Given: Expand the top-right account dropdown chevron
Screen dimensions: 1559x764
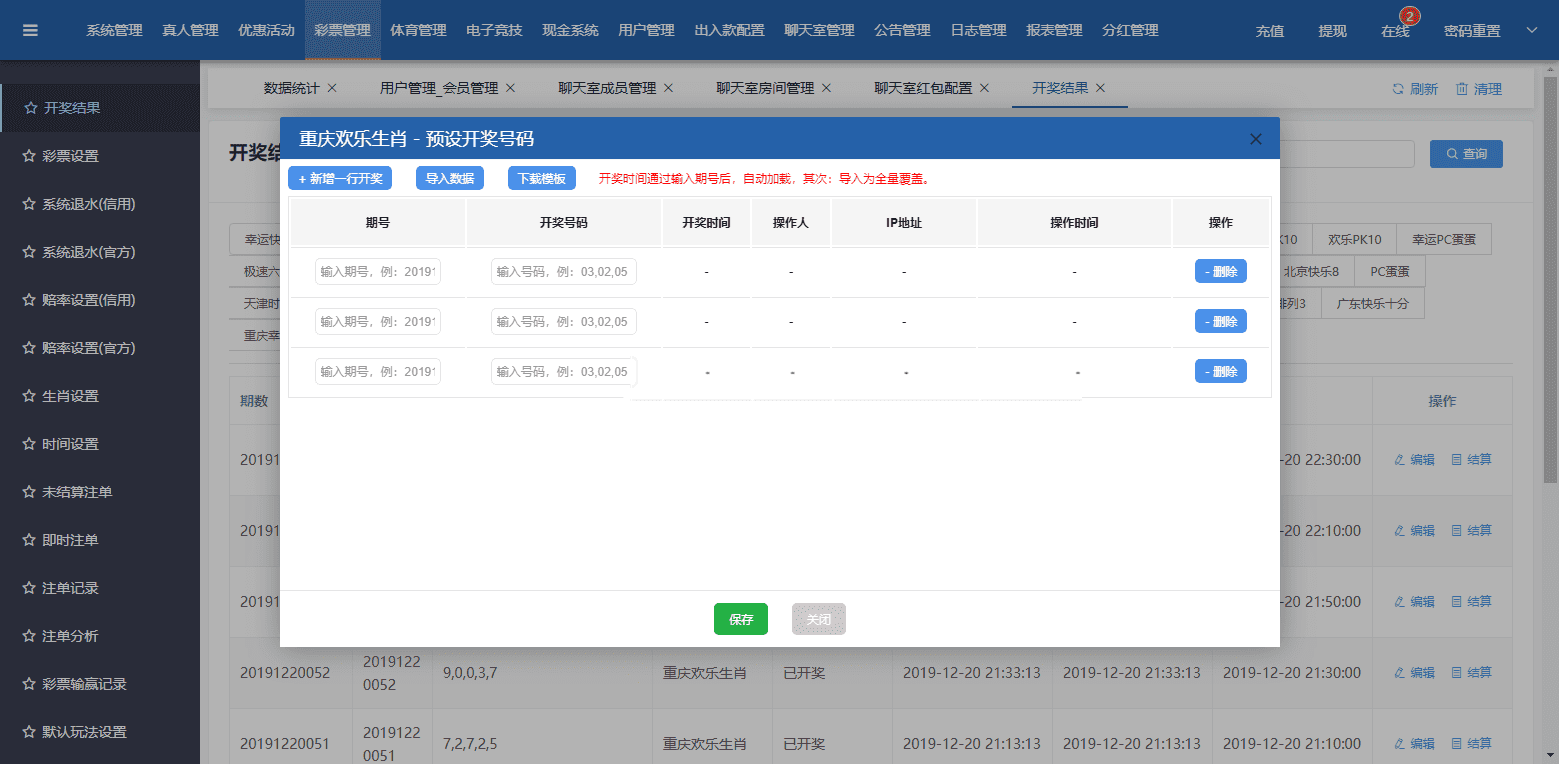Looking at the screenshot, I should click(x=1531, y=30).
